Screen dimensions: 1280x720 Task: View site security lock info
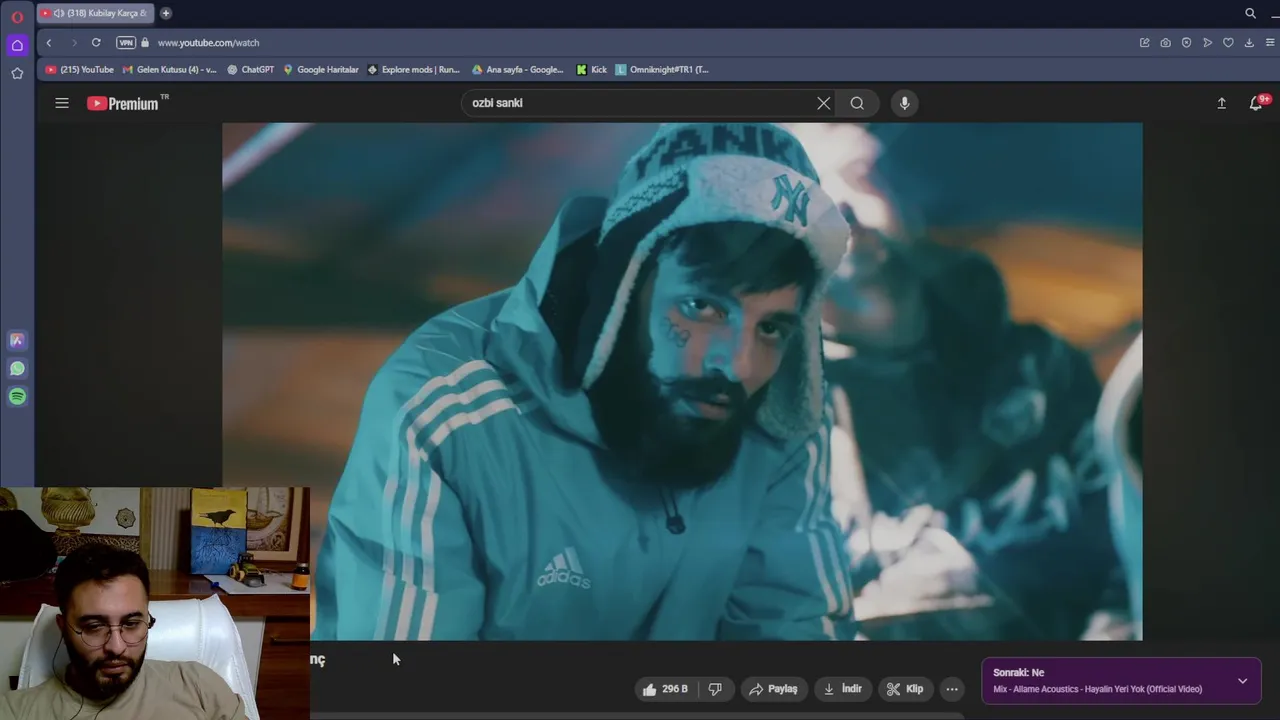(x=145, y=43)
